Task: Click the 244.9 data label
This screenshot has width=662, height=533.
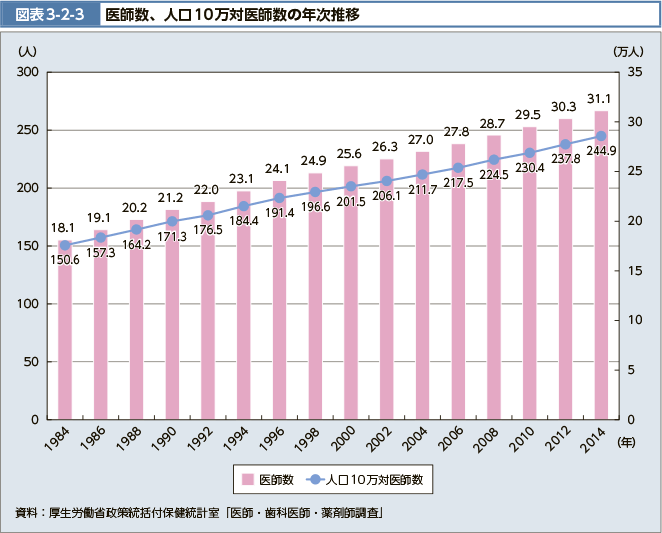Action: [x=601, y=151]
